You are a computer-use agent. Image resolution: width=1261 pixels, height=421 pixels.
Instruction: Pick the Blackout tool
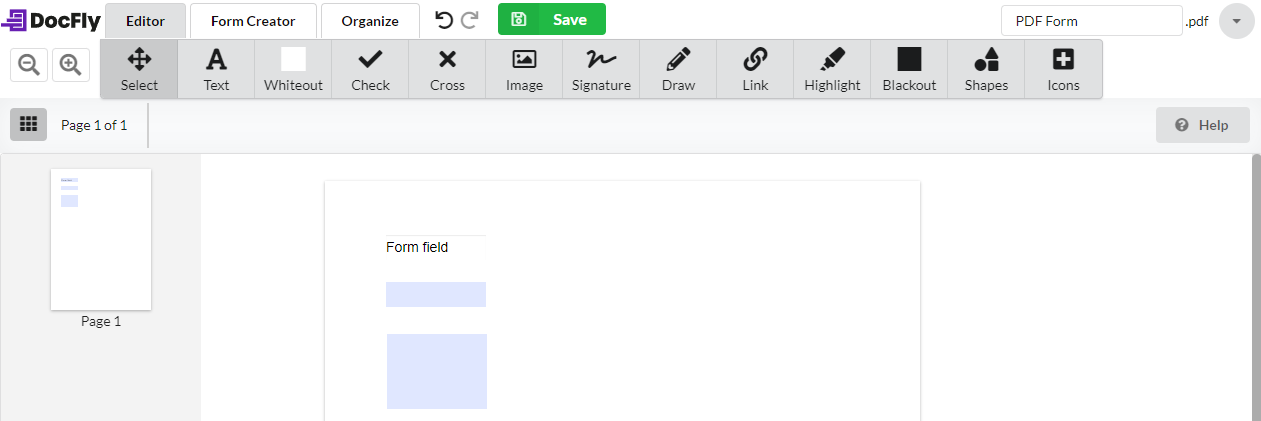(909, 69)
